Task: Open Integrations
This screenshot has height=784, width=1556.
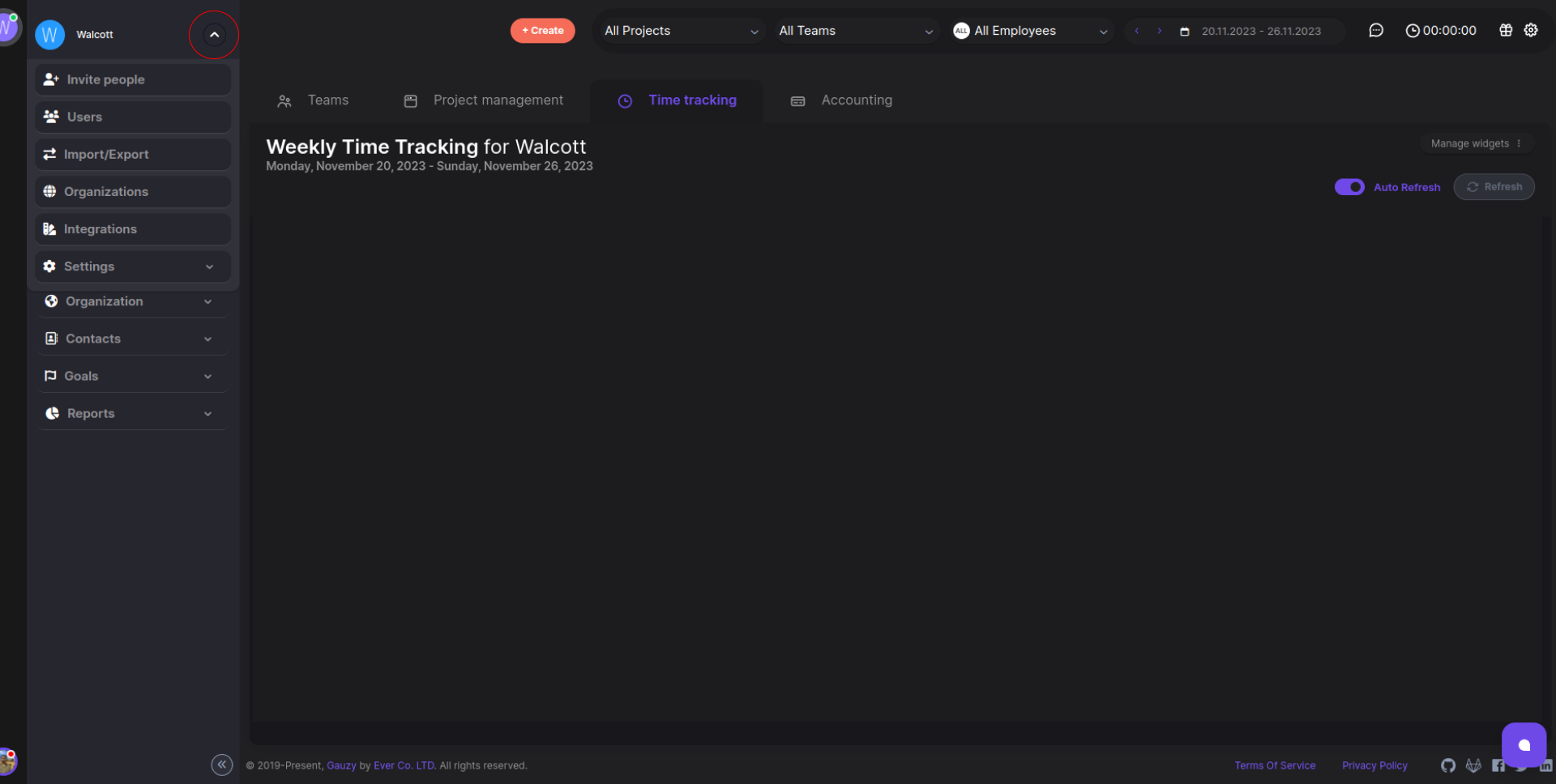Action: pos(133,228)
